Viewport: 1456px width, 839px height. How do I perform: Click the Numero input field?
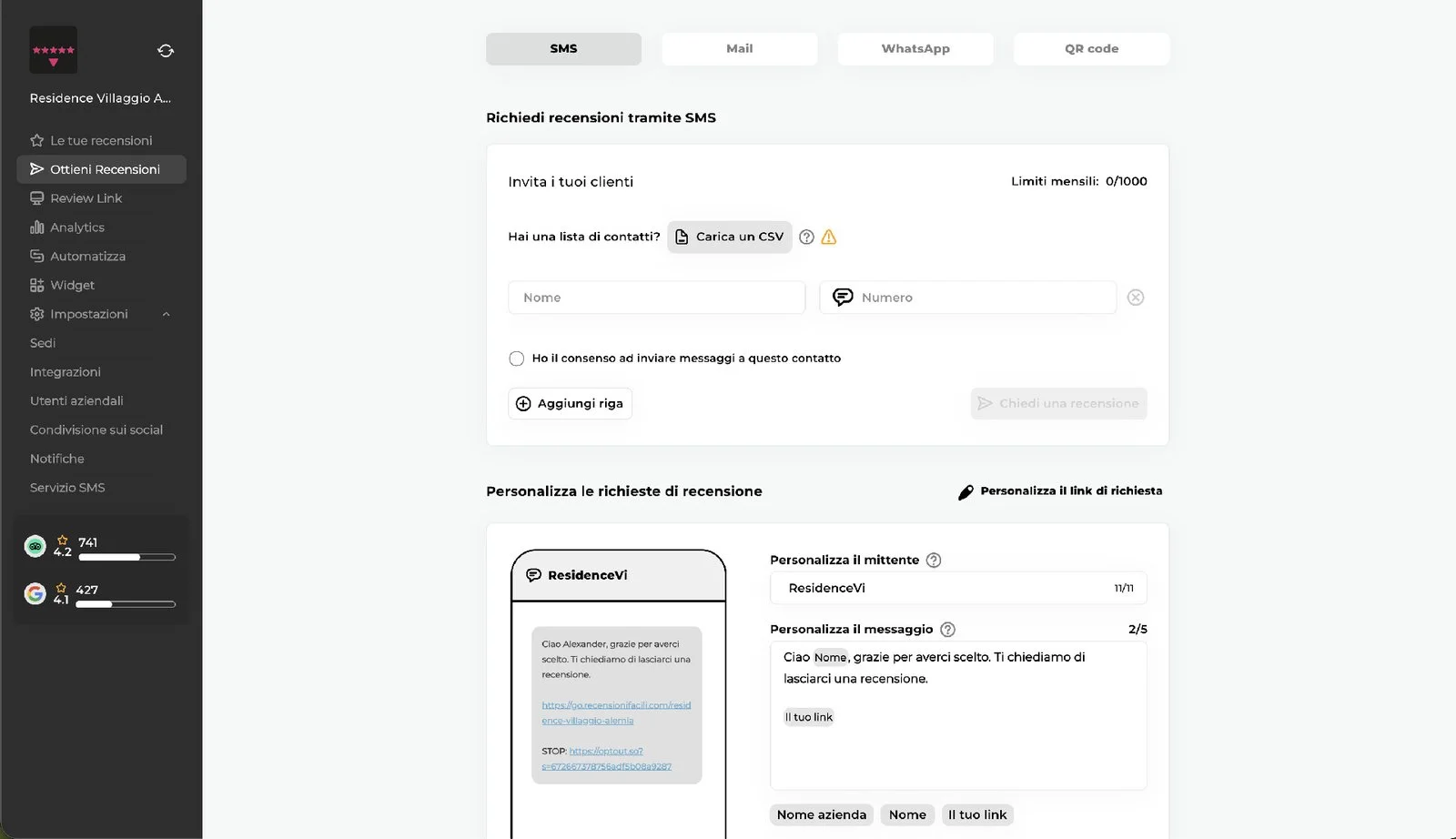(967, 298)
